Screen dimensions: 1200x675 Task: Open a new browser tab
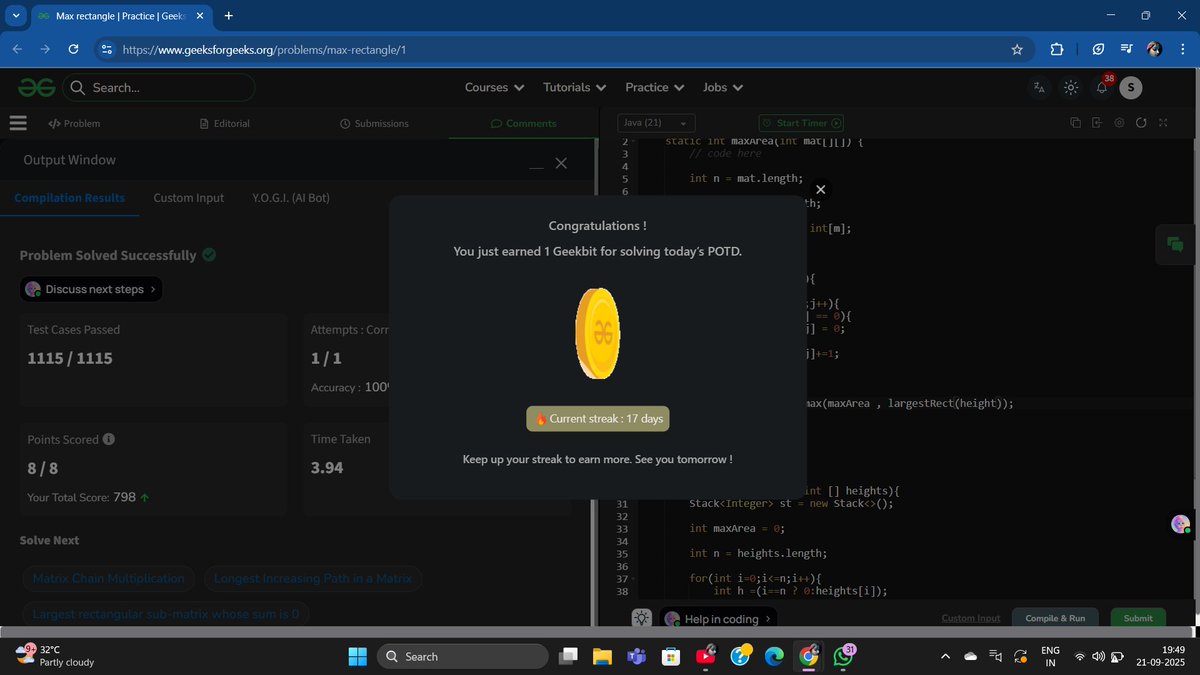tap(229, 16)
